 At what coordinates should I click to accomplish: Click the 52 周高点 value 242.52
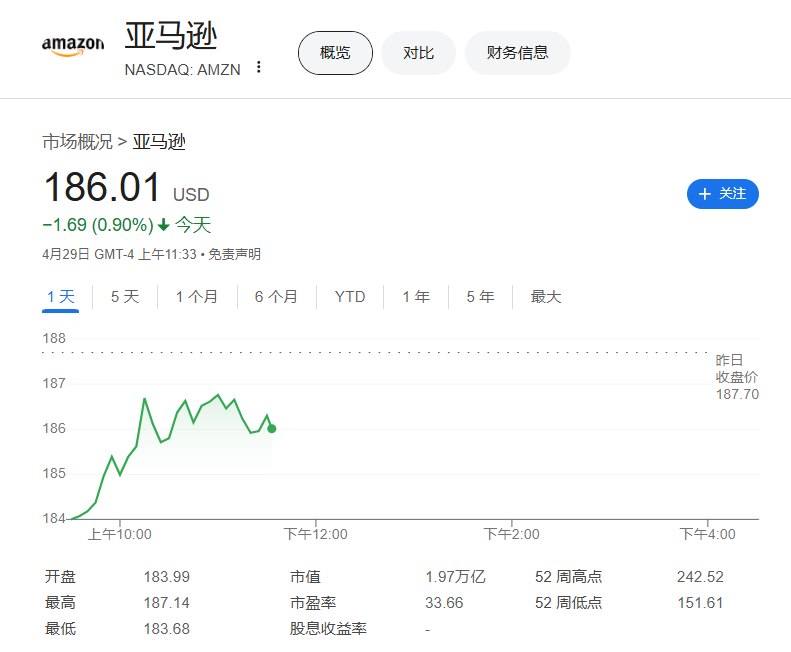700,577
